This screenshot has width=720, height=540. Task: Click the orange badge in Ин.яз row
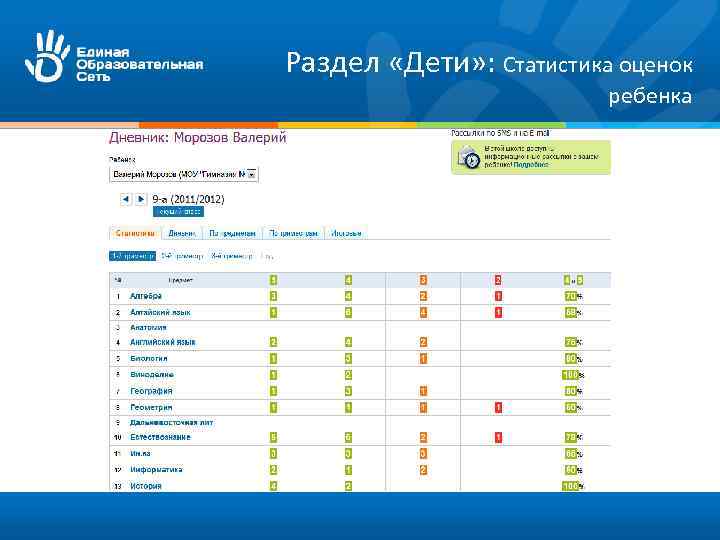(423, 454)
